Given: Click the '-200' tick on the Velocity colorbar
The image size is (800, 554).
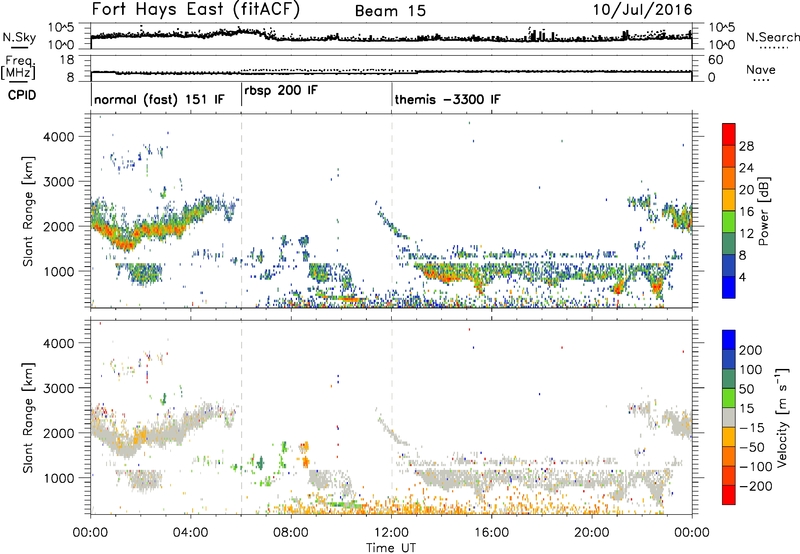Looking at the screenshot, I should point(757,486).
